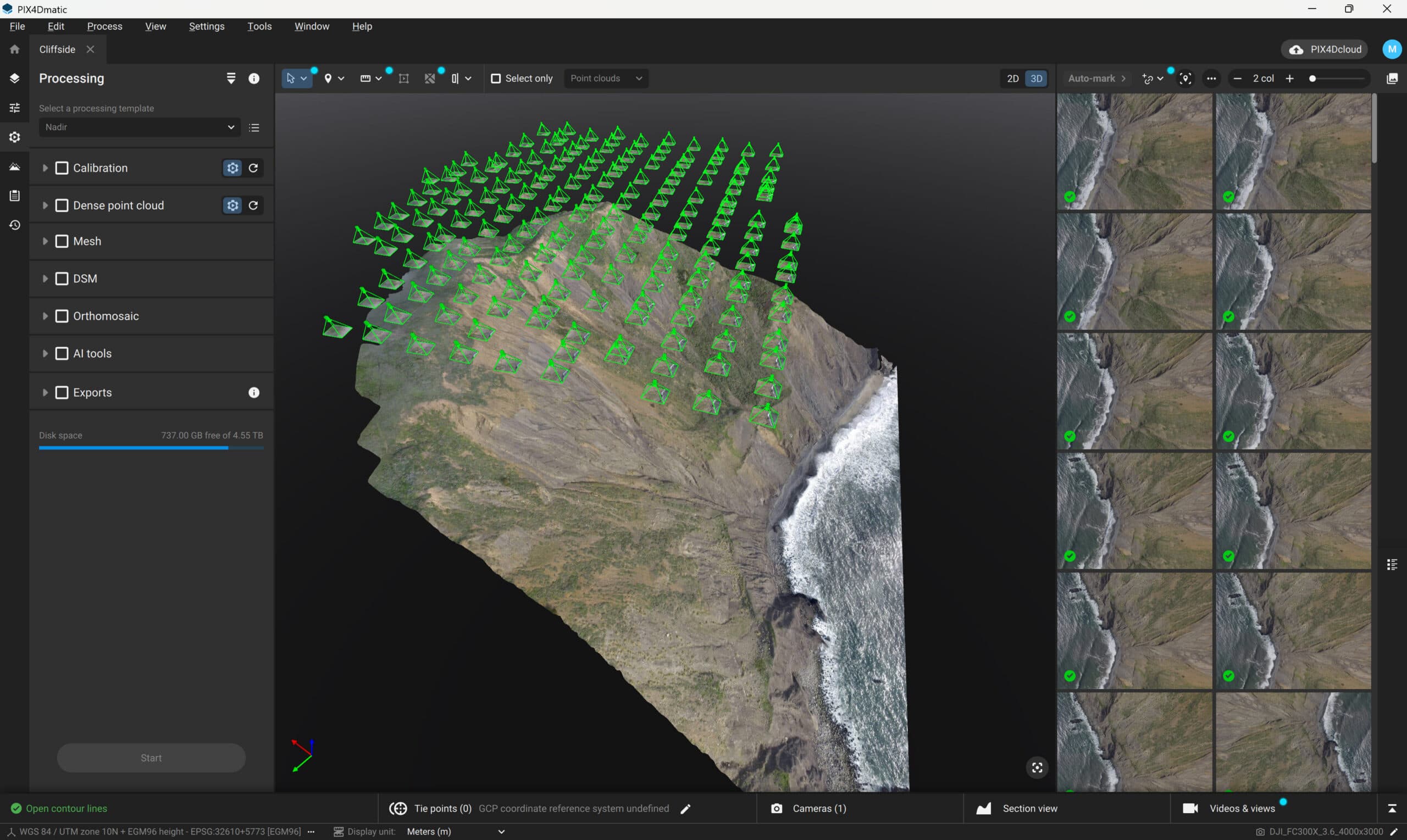Enable the Dense point cloud checkbox
The height and width of the screenshot is (840, 1407).
coord(62,205)
